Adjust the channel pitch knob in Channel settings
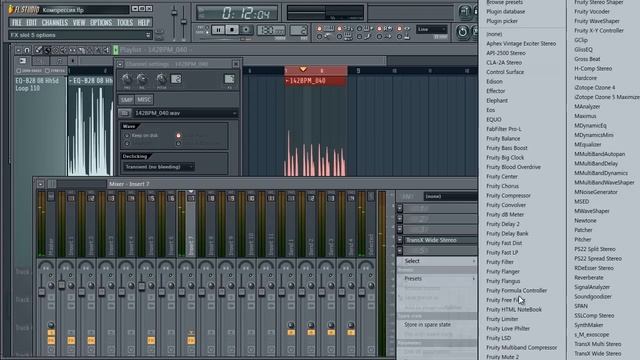 [162, 79]
